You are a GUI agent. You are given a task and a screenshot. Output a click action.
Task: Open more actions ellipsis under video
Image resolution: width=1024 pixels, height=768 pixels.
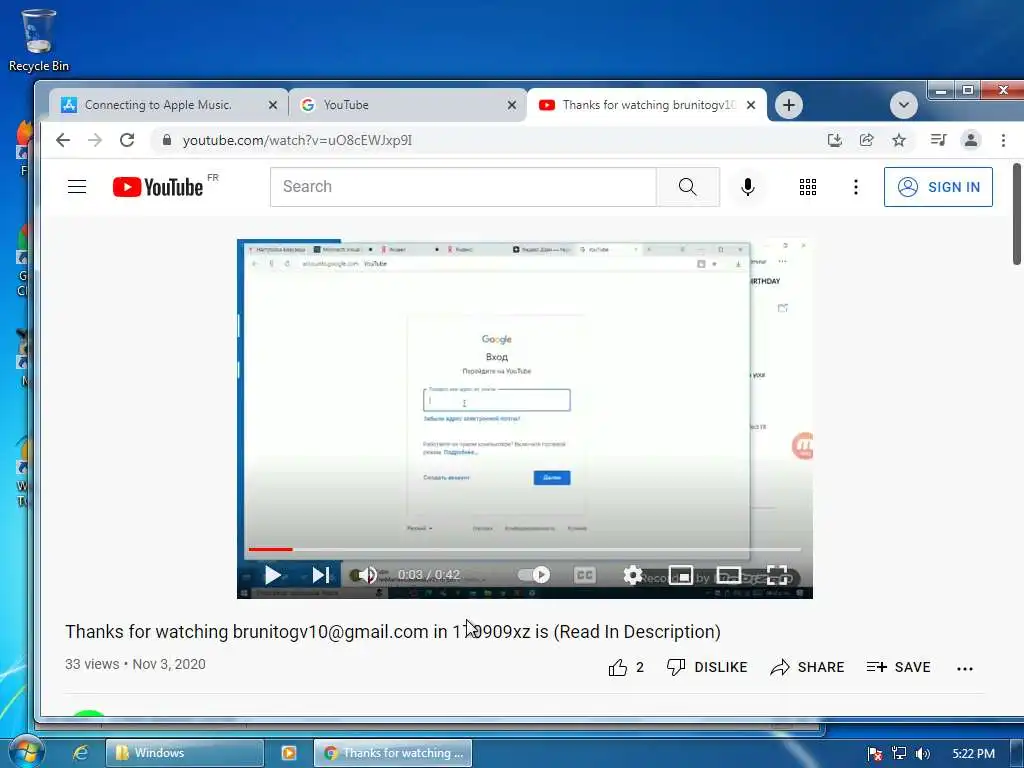coord(965,668)
